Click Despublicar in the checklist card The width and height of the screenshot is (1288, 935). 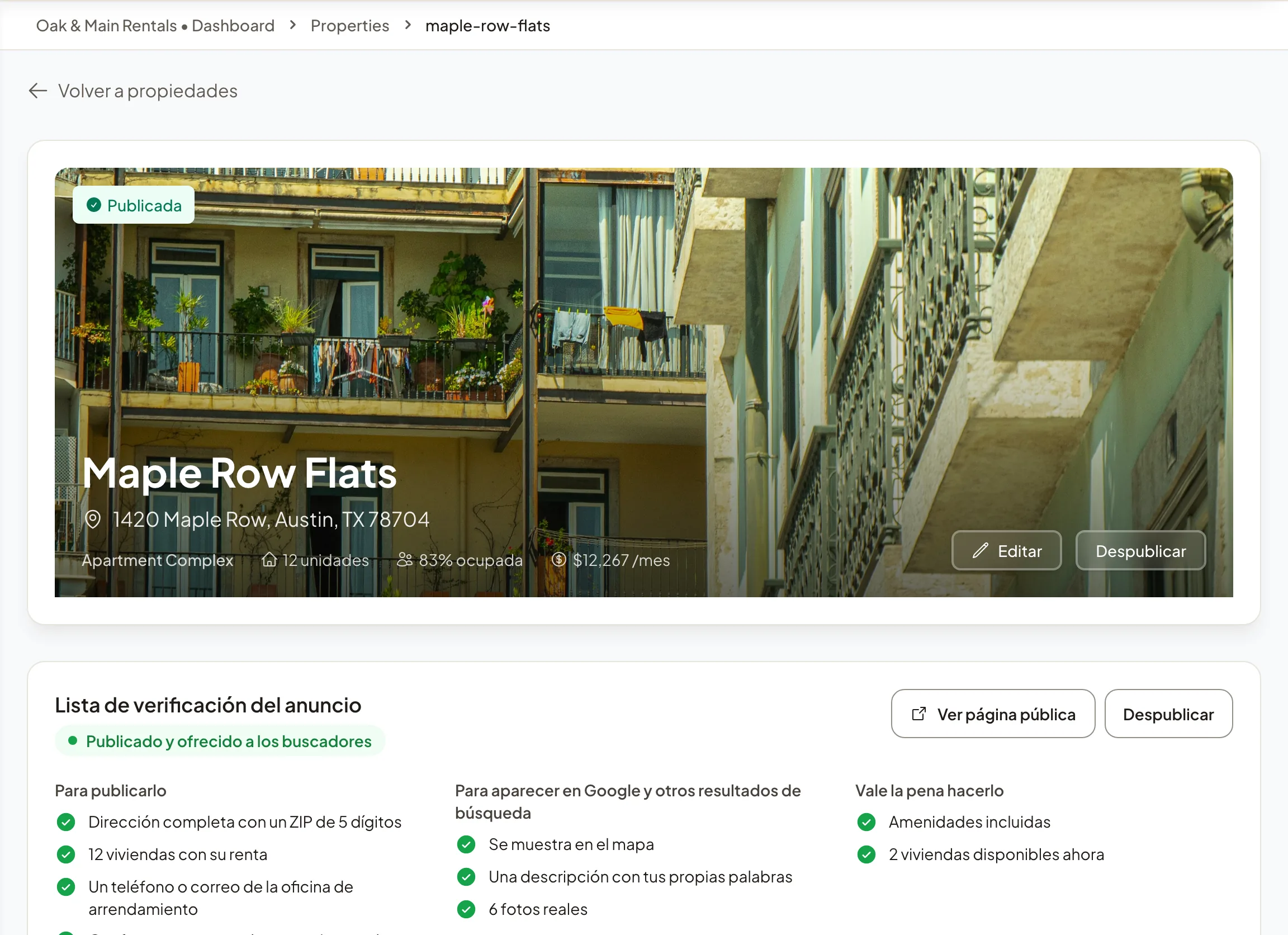click(x=1168, y=714)
